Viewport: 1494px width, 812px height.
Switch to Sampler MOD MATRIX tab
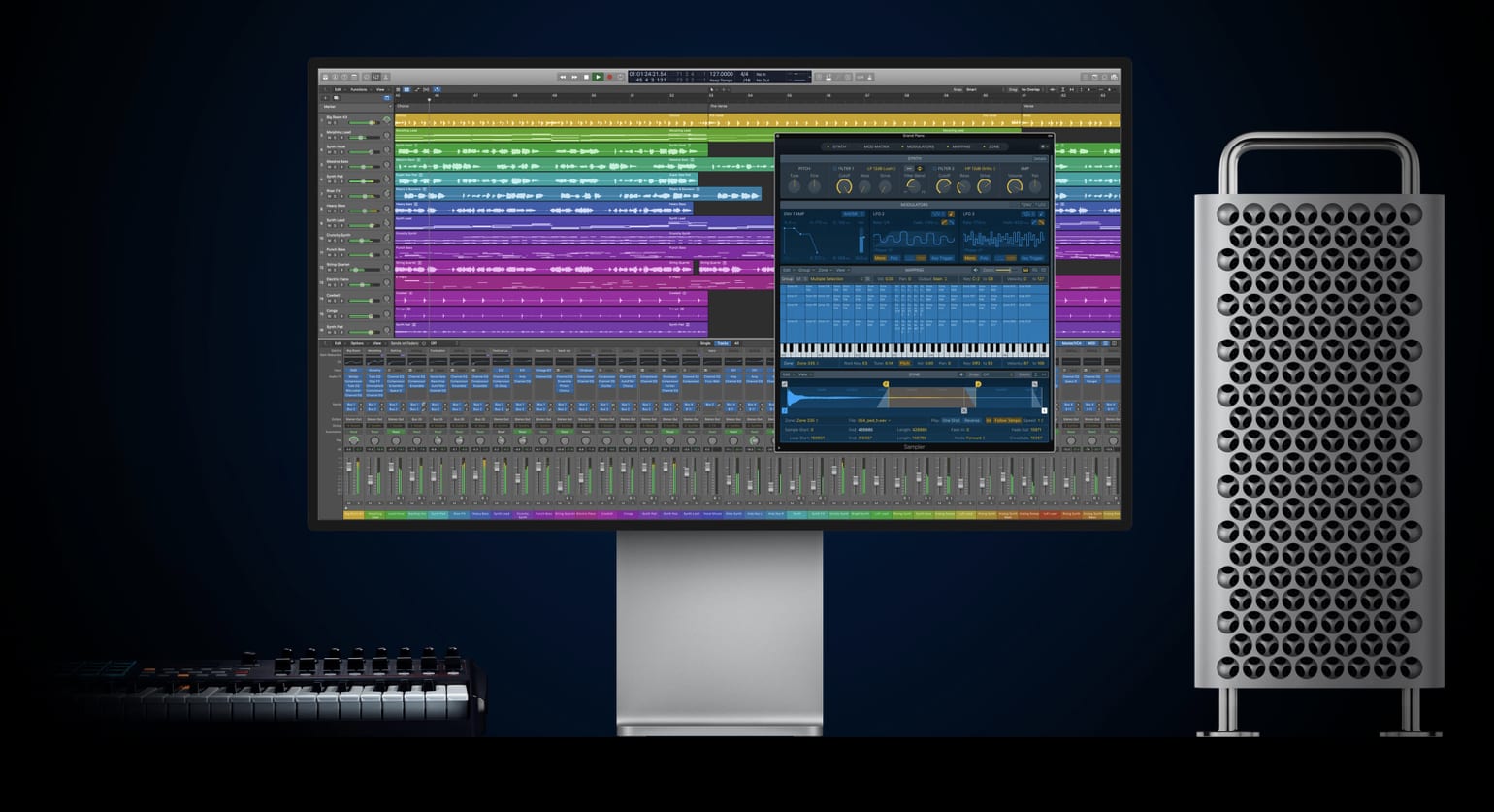[x=876, y=146]
